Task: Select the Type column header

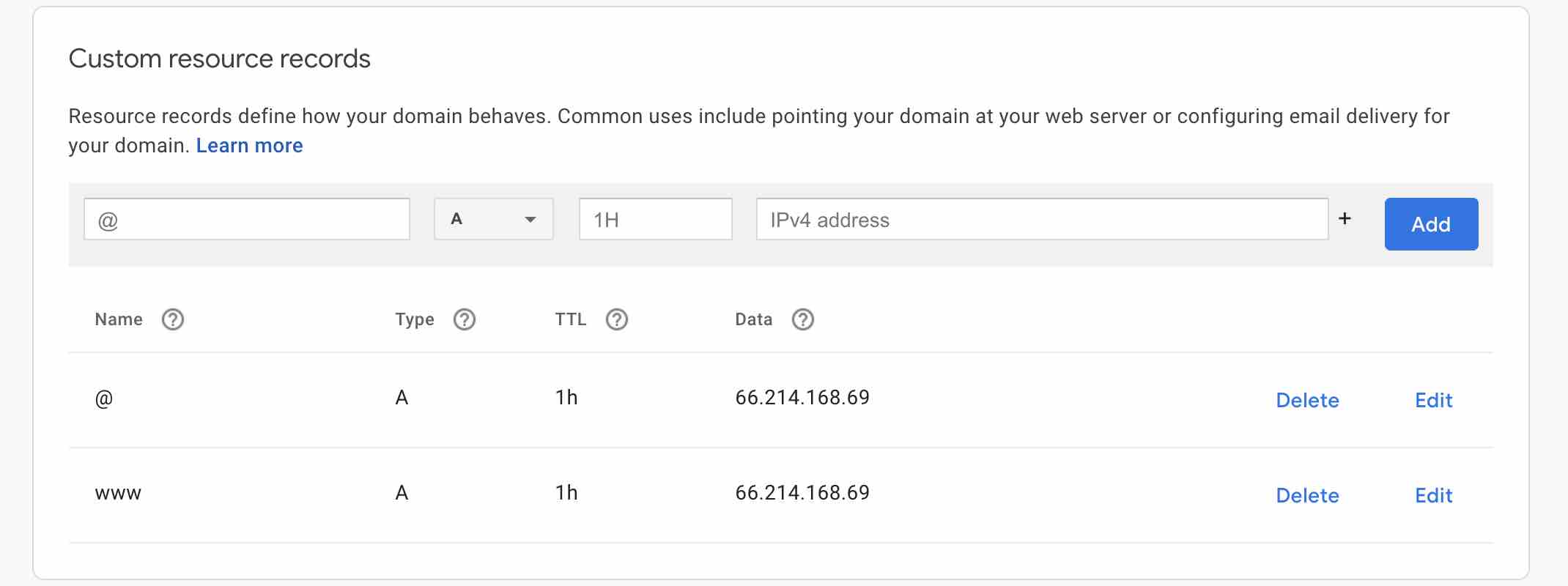Action: click(415, 319)
